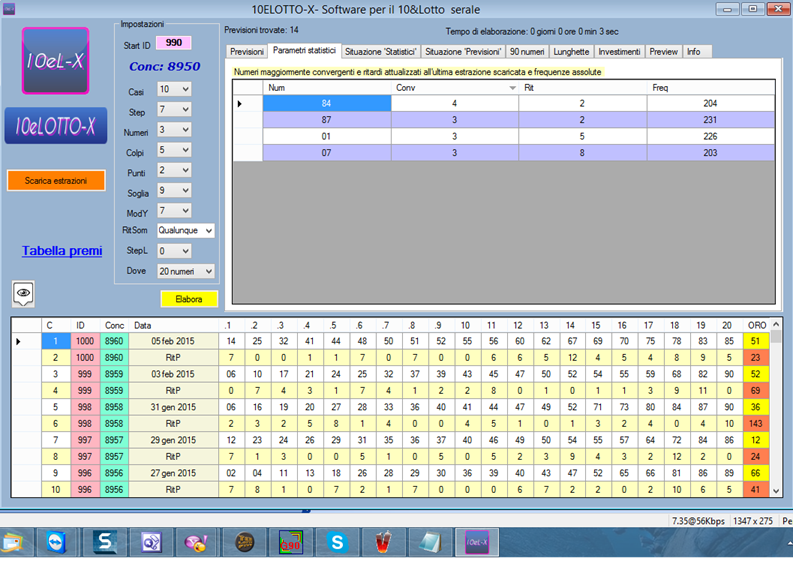Open the Situazione 'Statistici' tab
The image size is (793, 576).
point(381,52)
